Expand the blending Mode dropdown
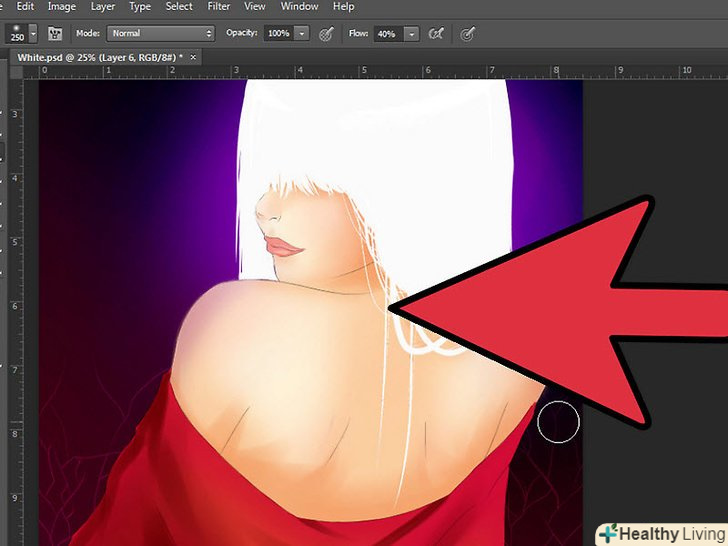This screenshot has width=728, height=546. point(160,34)
